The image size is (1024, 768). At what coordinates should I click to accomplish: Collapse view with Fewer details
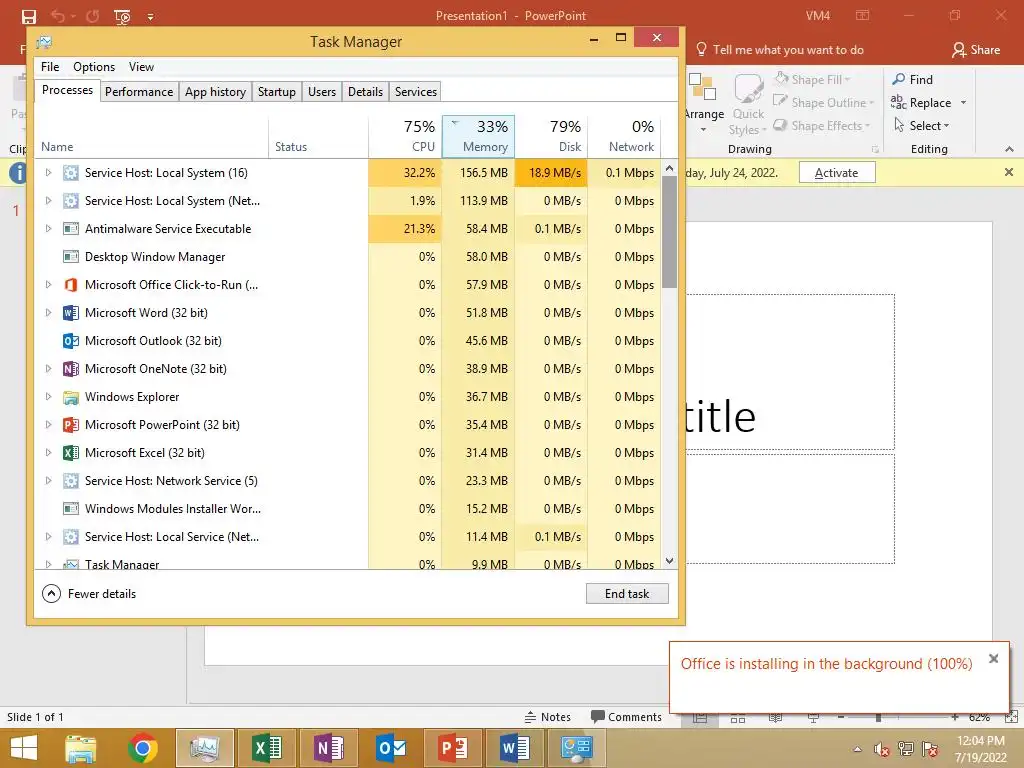pos(89,594)
